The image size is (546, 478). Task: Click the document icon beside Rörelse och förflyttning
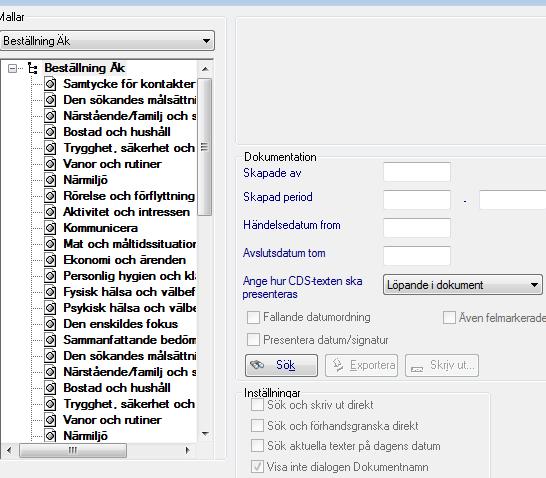pyautogui.click(x=50, y=196)
